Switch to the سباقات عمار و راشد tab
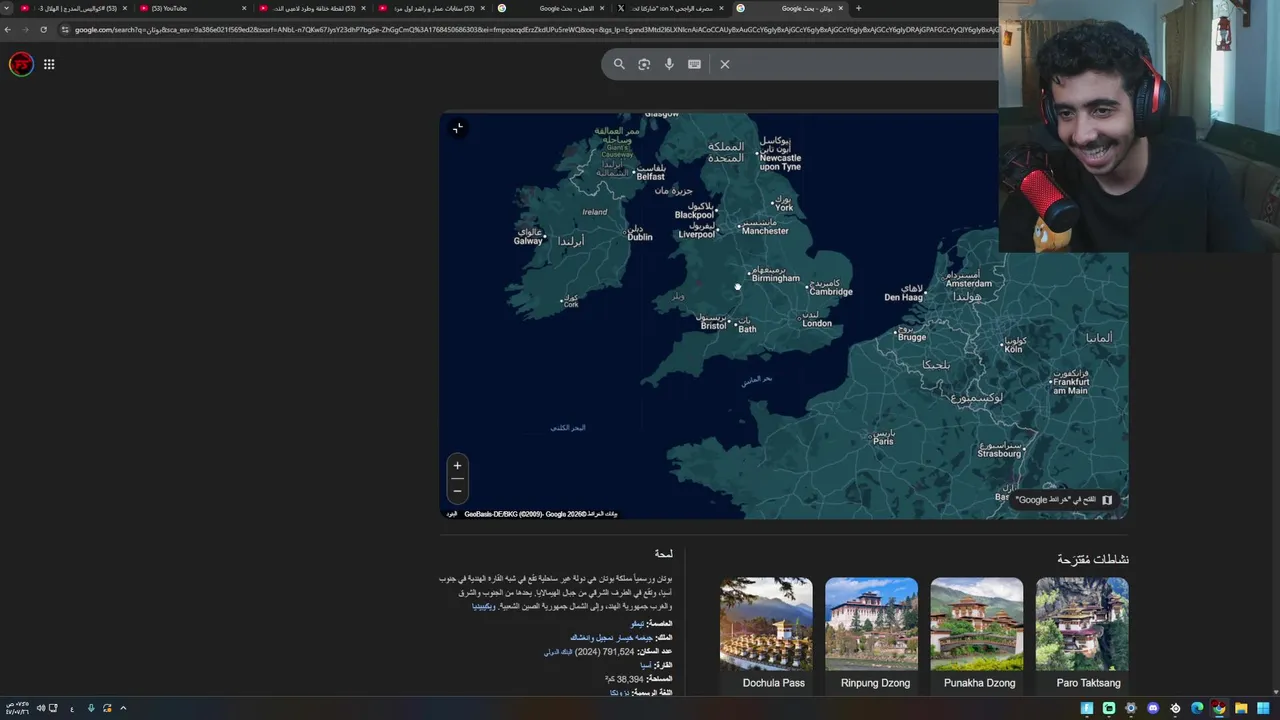 (432, 8)
